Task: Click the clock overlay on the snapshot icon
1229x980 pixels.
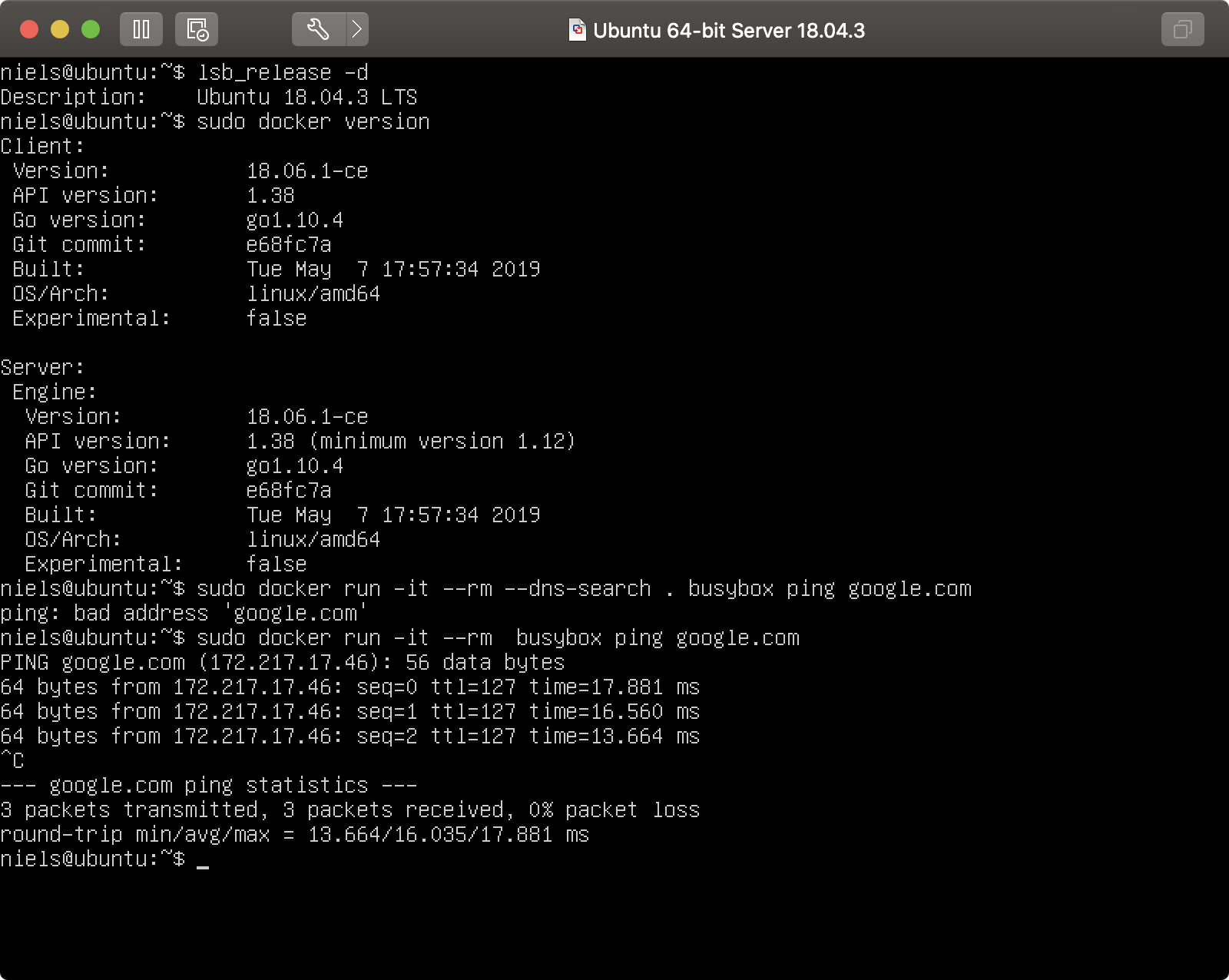Action: point(204,34)
